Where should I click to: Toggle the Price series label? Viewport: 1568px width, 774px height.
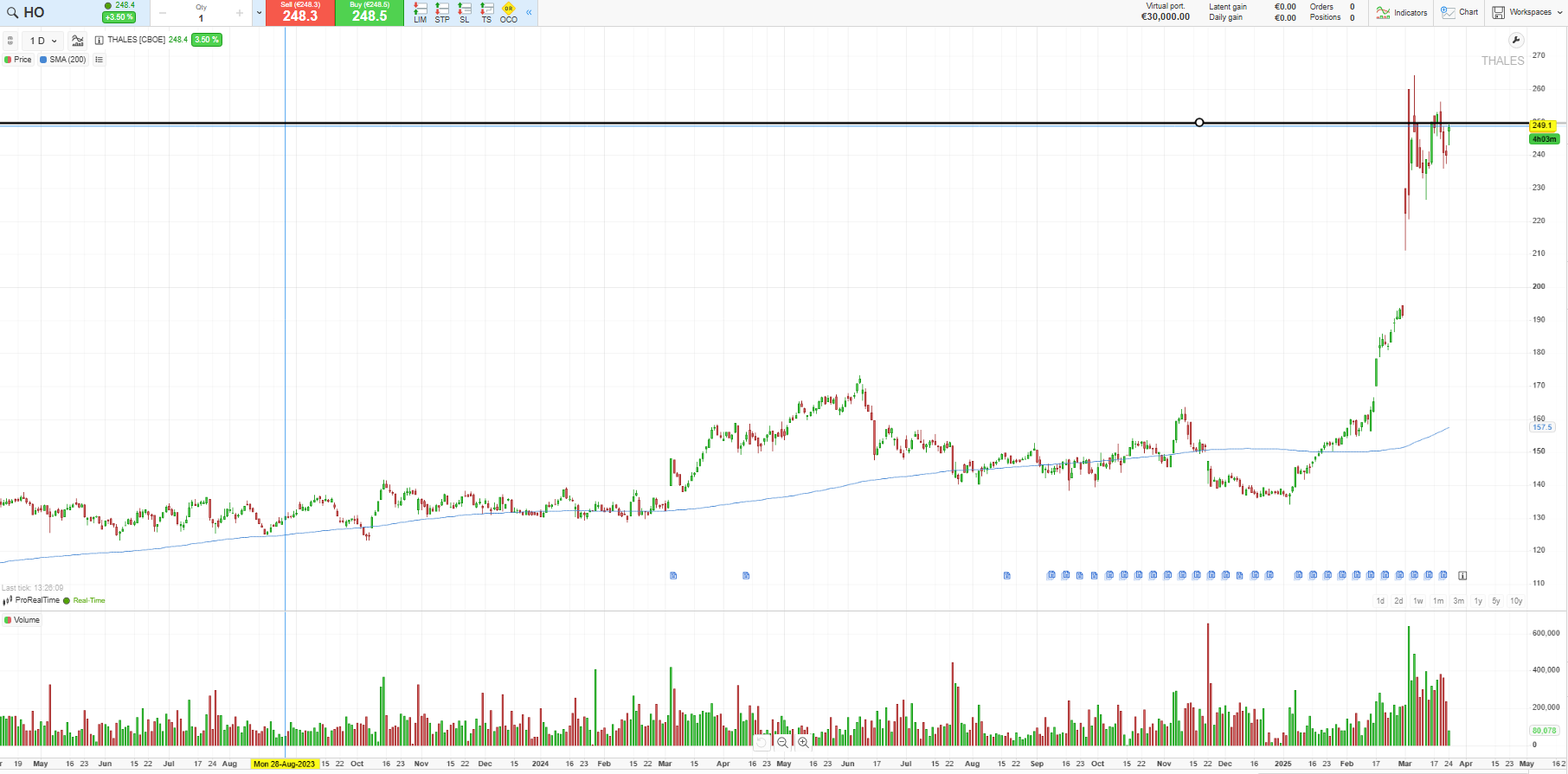click(18, 60)
